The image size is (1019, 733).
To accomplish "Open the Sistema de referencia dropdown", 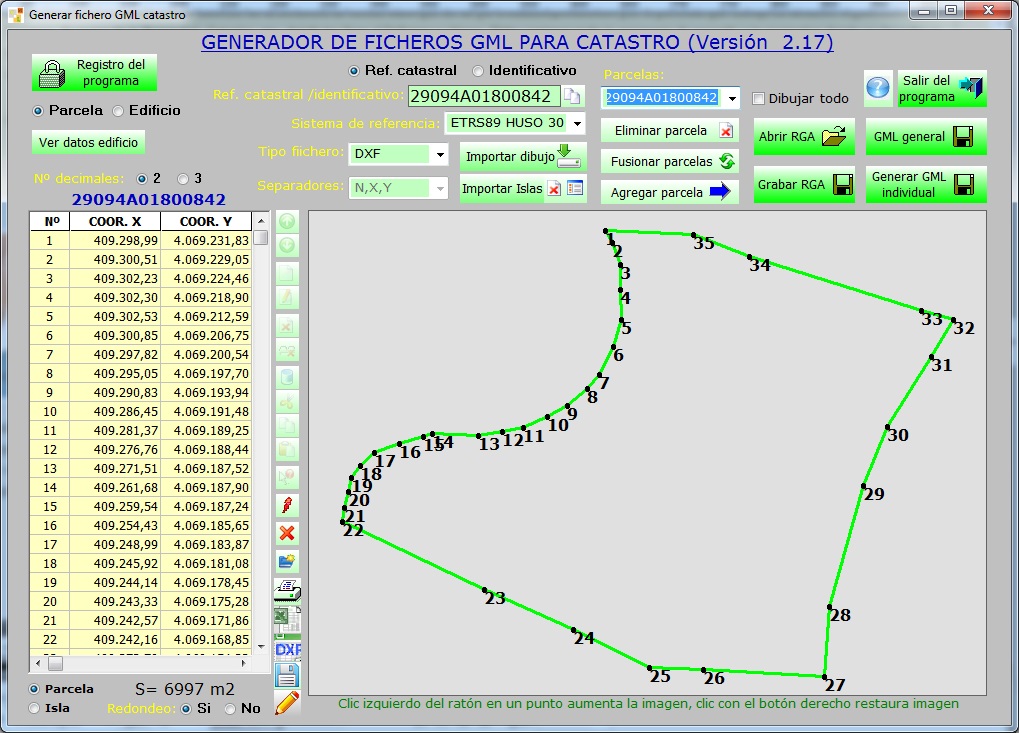I will [577, 123].
